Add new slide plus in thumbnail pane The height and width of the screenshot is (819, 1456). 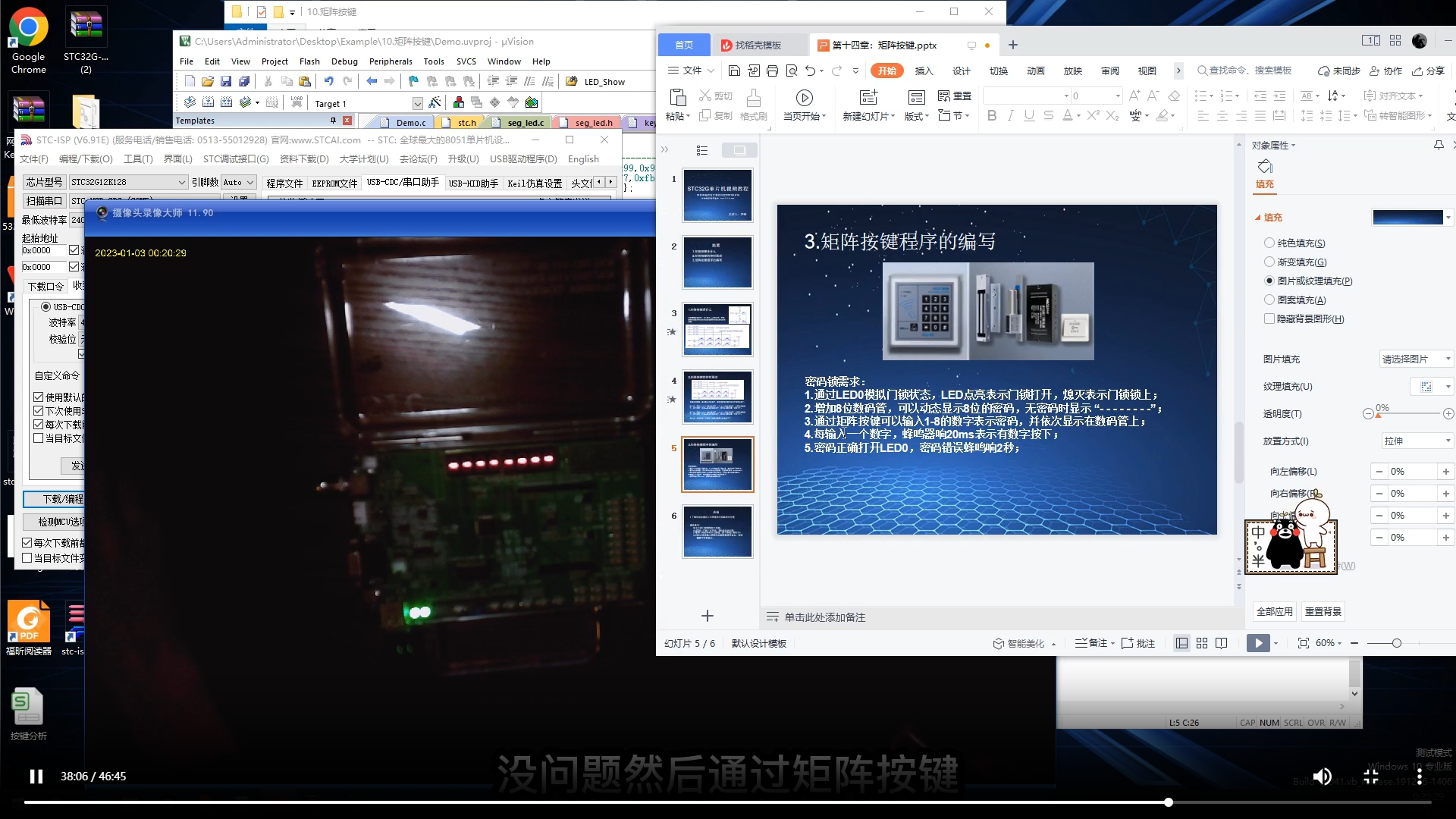coord(708,616)
